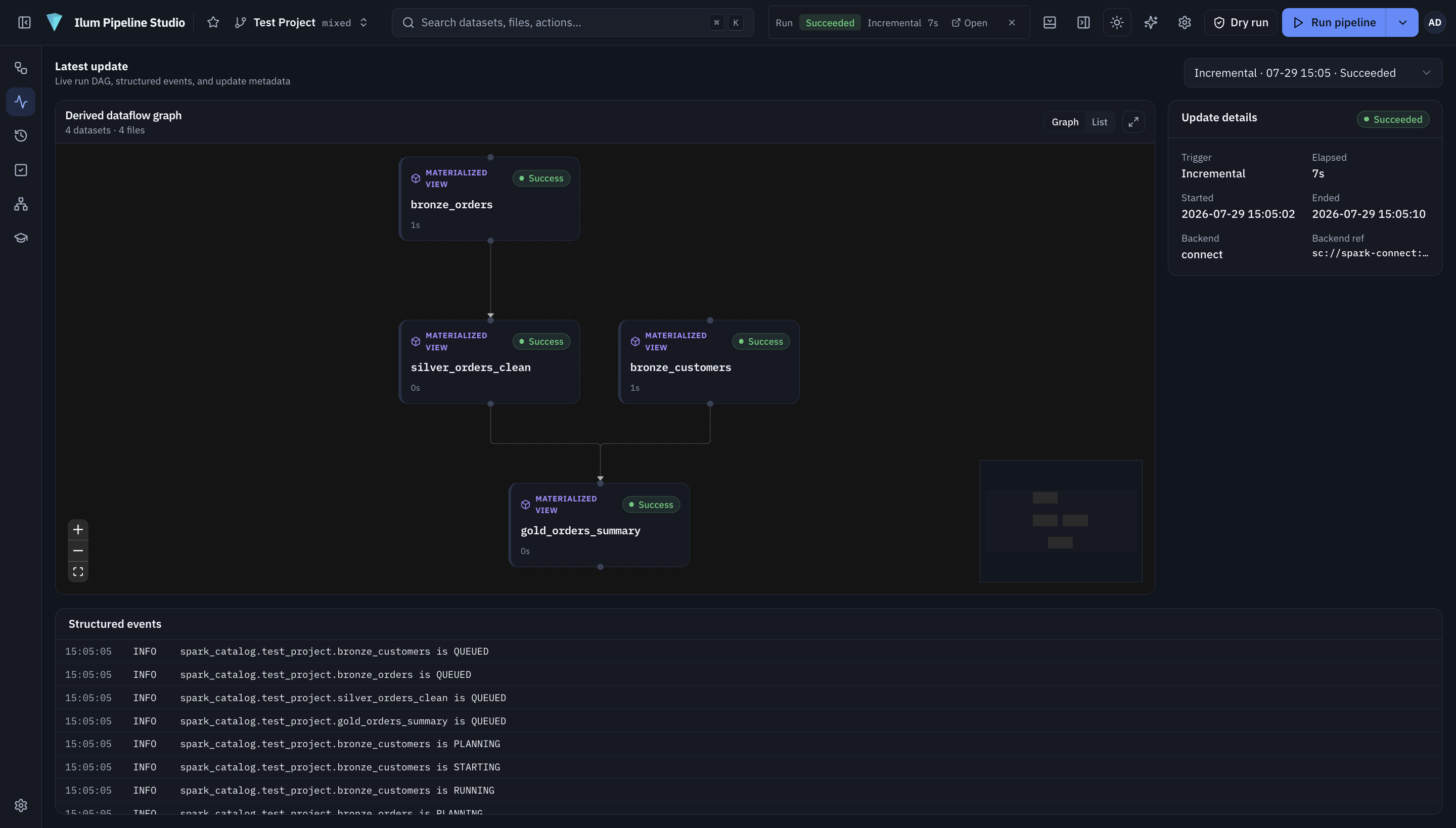
Task: Open the Test Project switcher chevrons
Action: (363, 22)
